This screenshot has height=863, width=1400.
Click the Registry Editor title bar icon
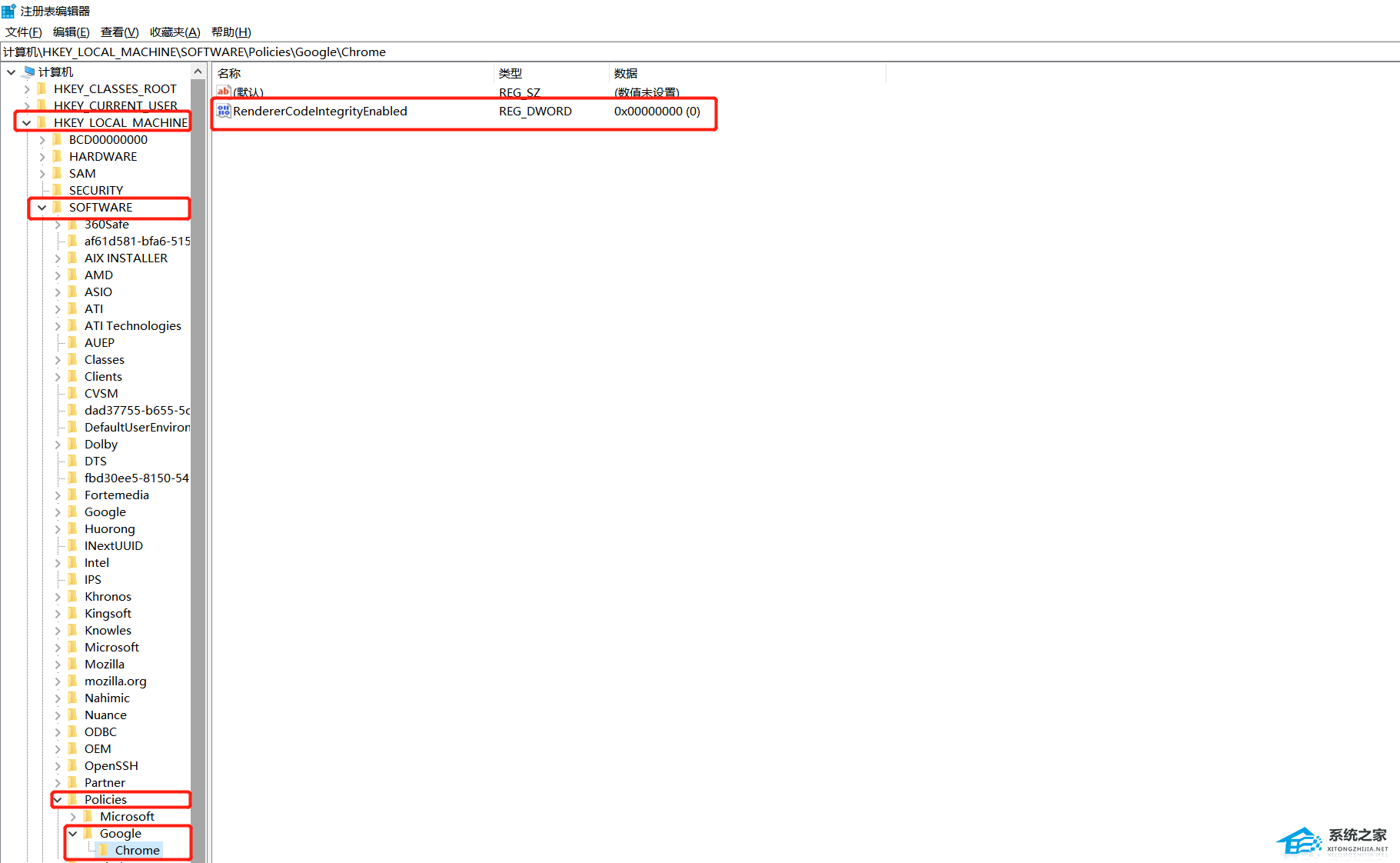coord(8,11)
